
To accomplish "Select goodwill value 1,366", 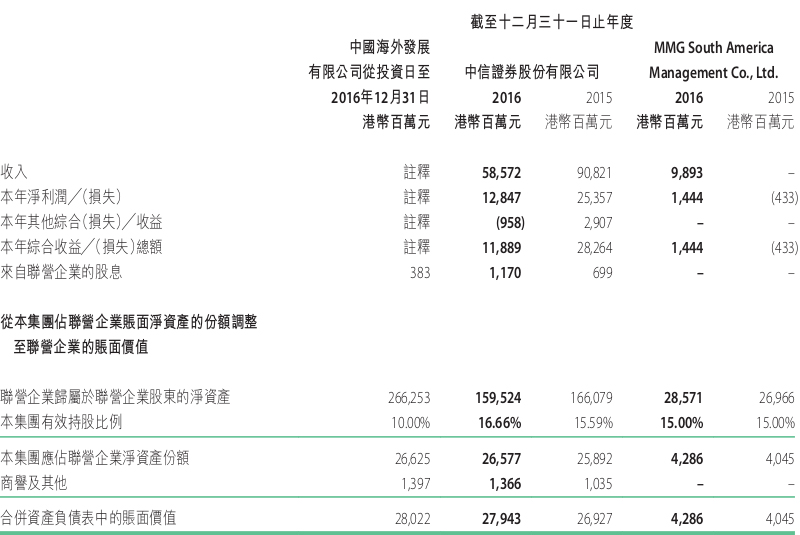I will 505,484.
